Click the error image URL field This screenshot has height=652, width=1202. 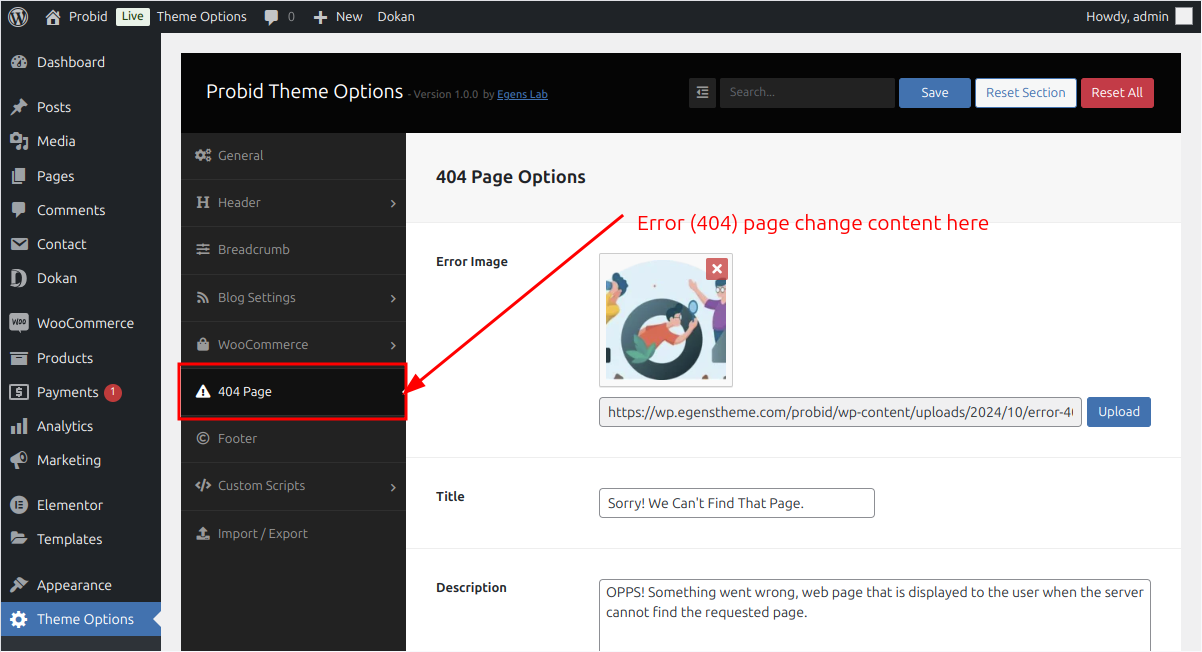coord(840,412)
